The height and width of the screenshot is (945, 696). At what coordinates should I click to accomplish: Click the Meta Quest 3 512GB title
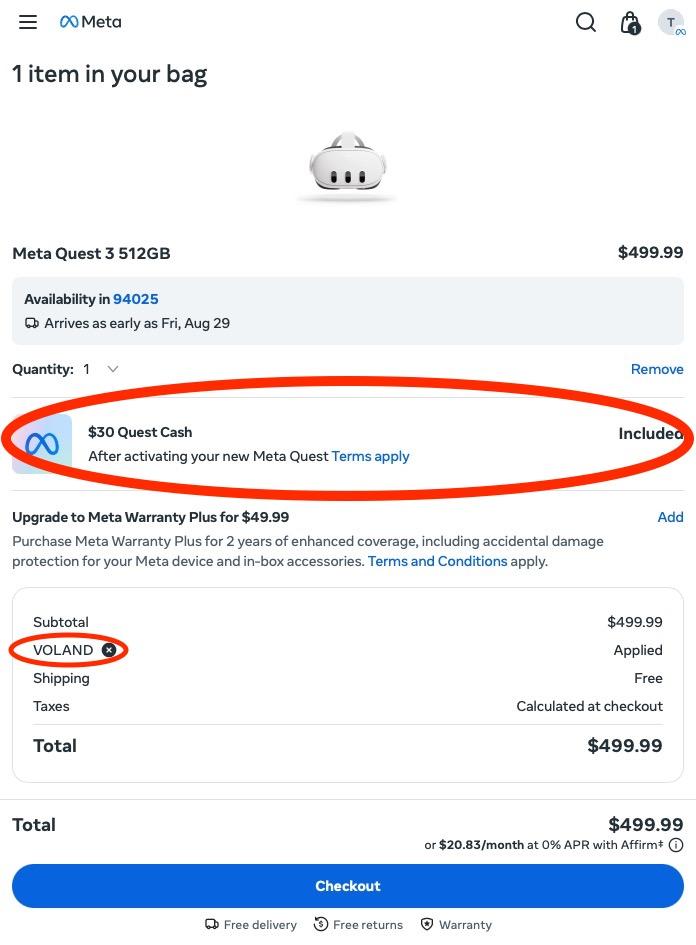tap(91, 253)
